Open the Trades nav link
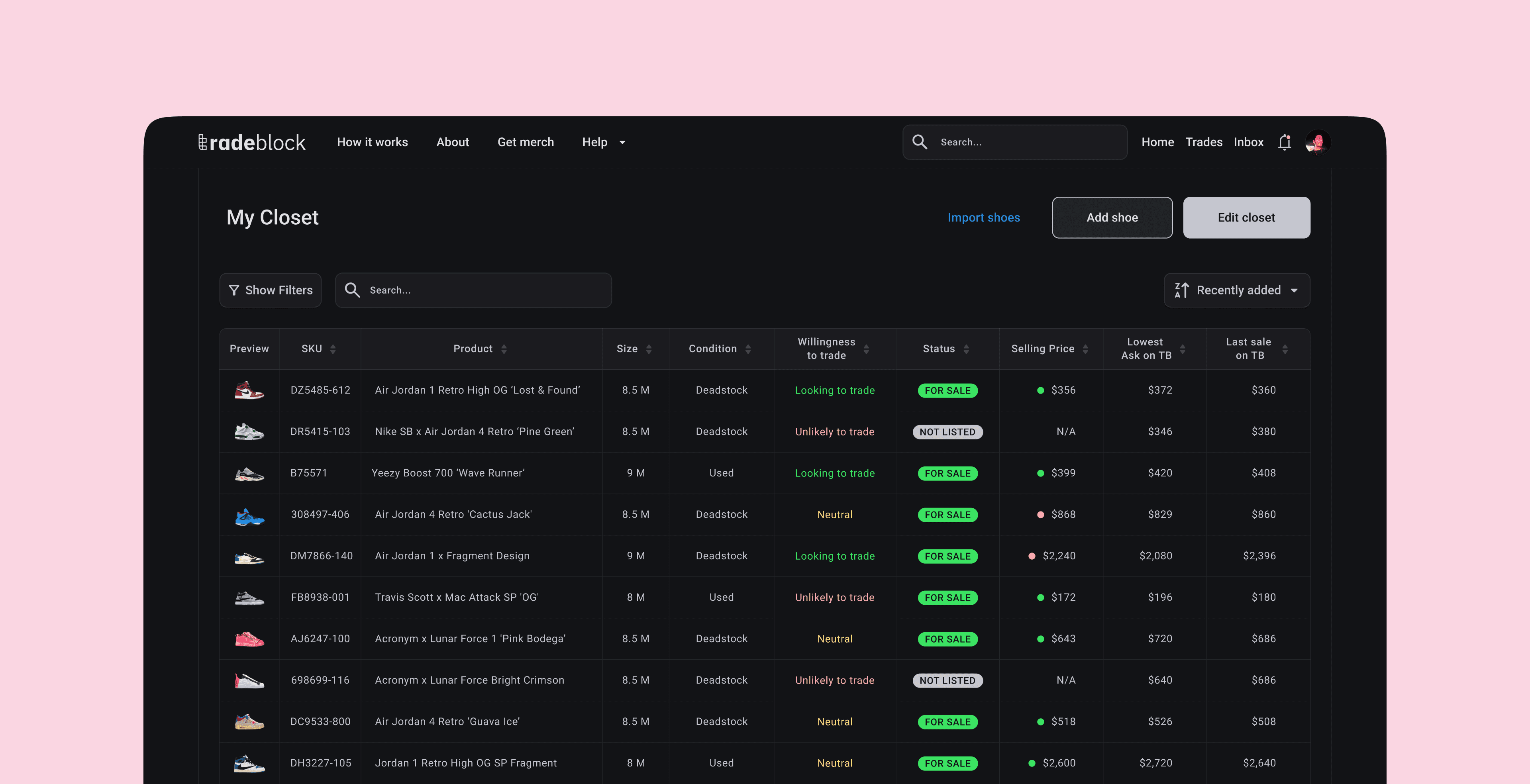This screenshot has width=1530, height=784. (x=1203, y=143)
